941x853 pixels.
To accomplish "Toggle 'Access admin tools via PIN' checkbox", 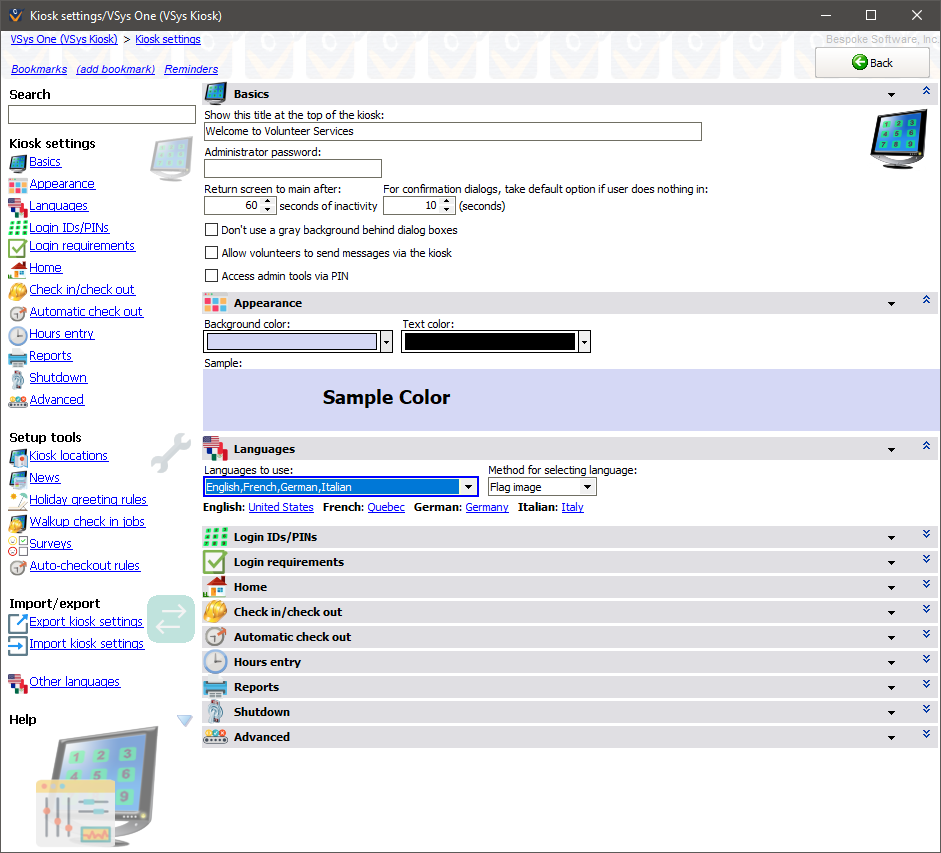I will [x=211, y=276].
